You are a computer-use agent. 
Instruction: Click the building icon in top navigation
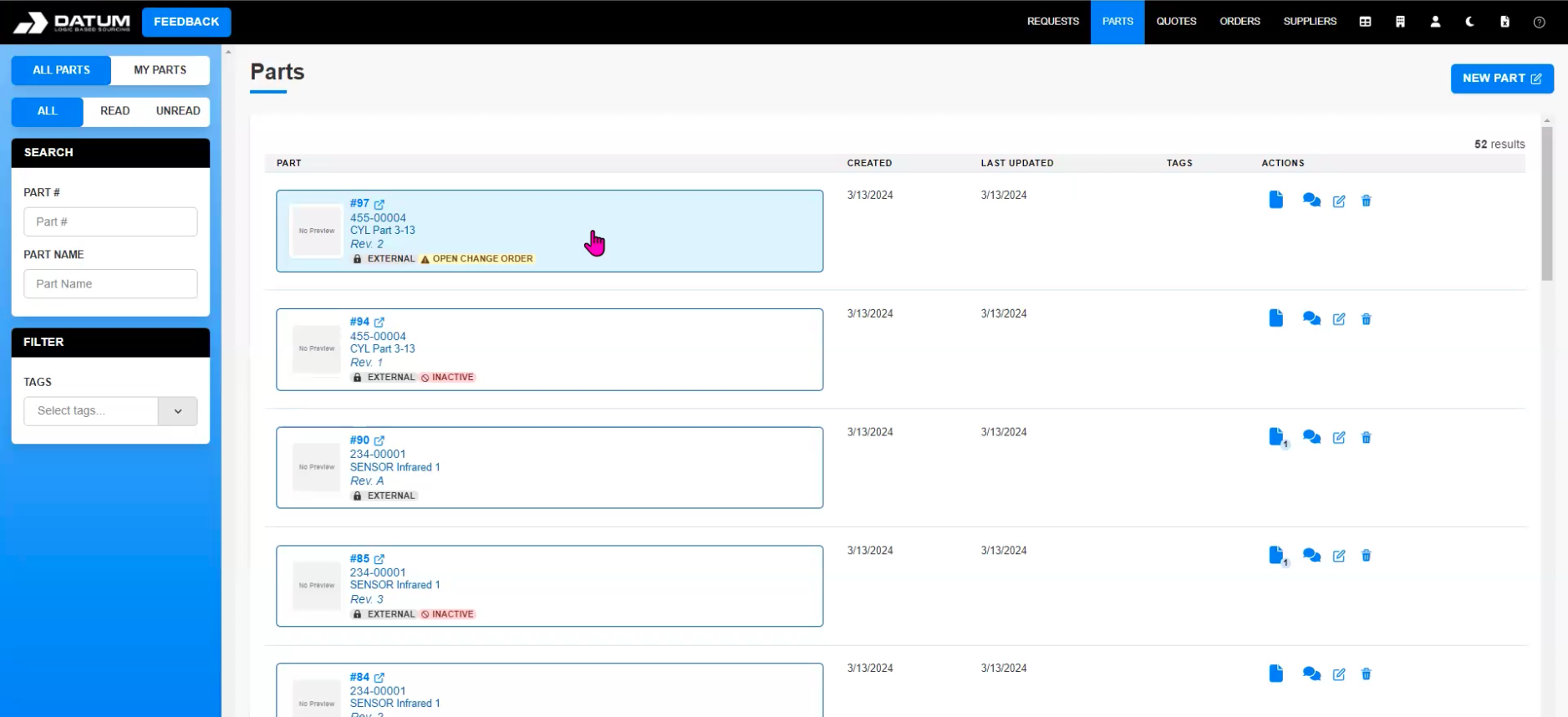coord(1400,22)
